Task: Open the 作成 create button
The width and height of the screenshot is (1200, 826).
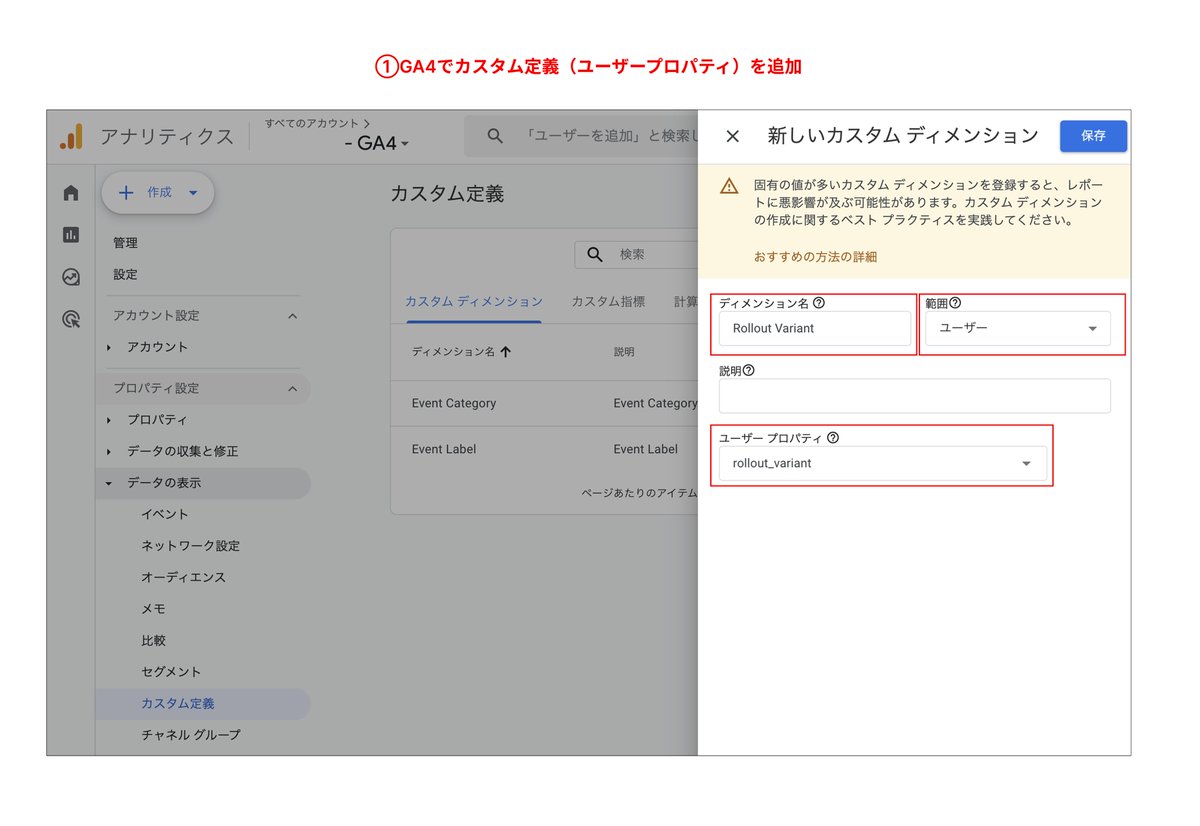Action: 158,193
